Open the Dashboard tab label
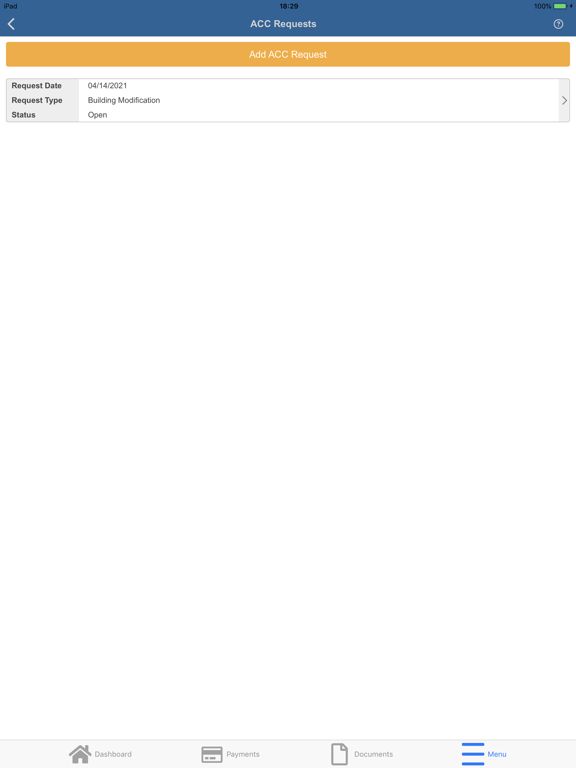 point(113,754)
